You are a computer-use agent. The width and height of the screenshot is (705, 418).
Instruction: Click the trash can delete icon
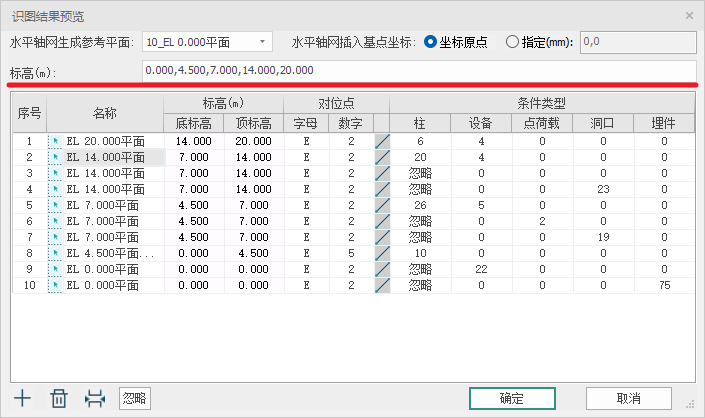point(59,398)
